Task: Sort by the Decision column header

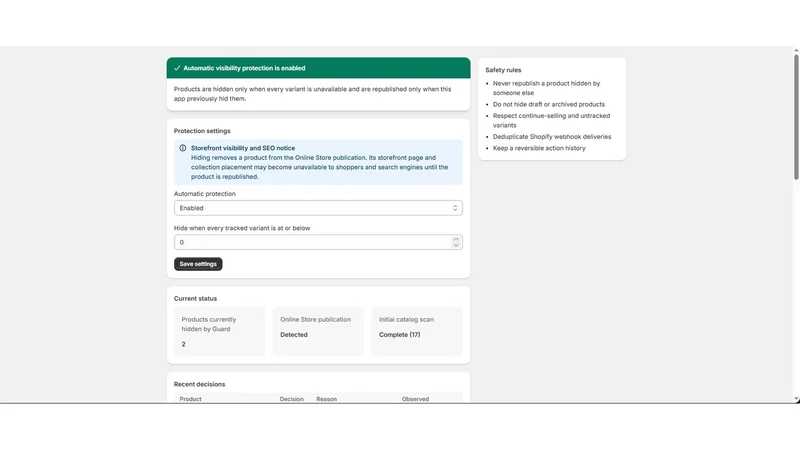Action: tap(291, 399)
